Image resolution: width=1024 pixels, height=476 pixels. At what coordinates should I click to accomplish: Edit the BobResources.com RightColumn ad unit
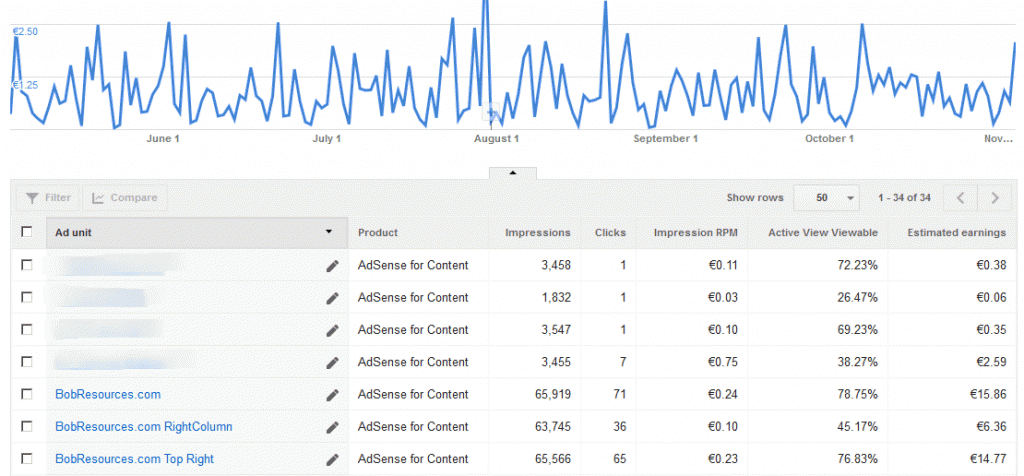(332, 427)
